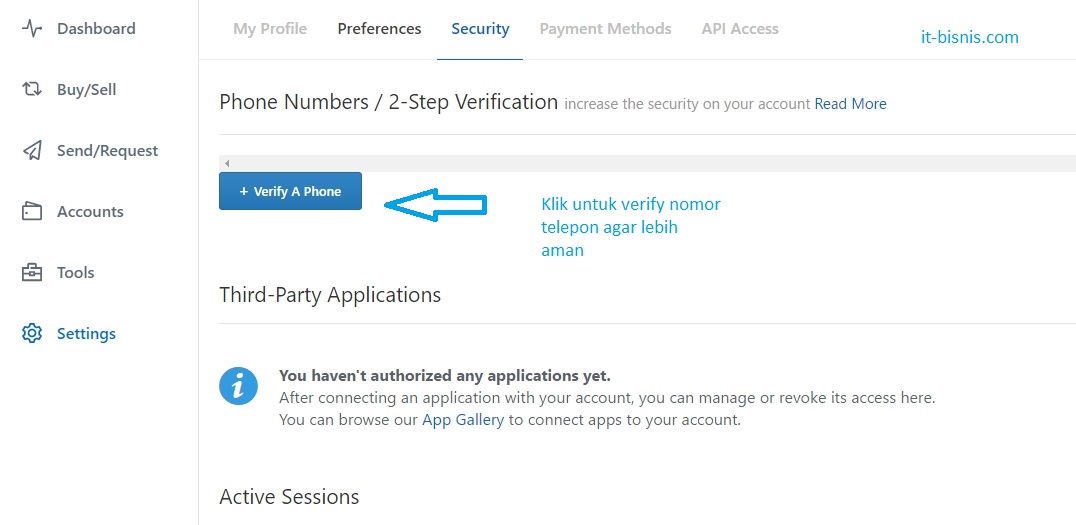1076x525 pixels.
Task: Go to Buy/Sell in the sidebar
Action: 86,90
